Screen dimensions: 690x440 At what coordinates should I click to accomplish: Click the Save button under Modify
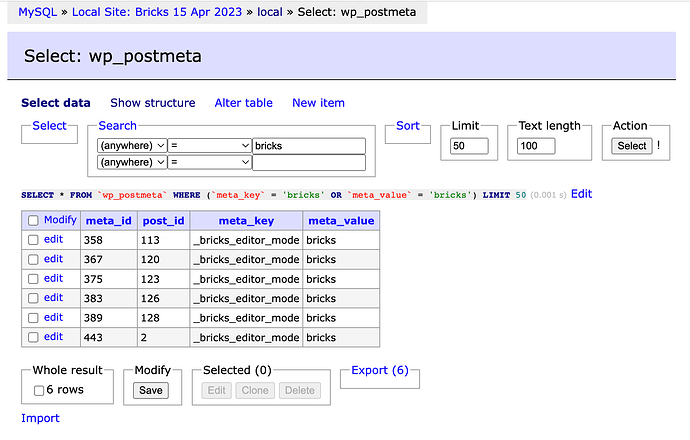click(x=150, y=390)
